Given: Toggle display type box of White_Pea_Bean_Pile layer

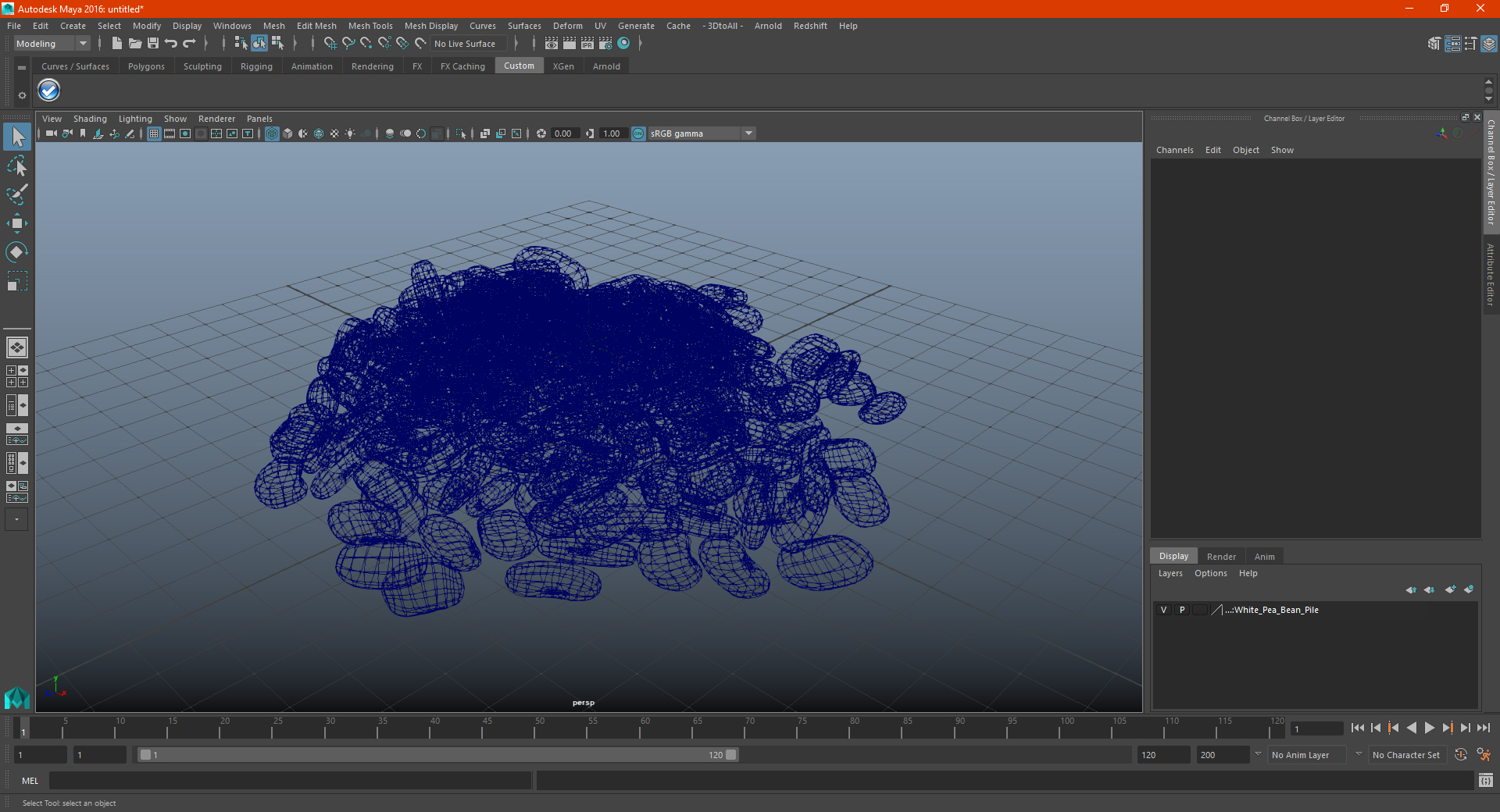Looking at the screenshot, I should (1200, 610).
